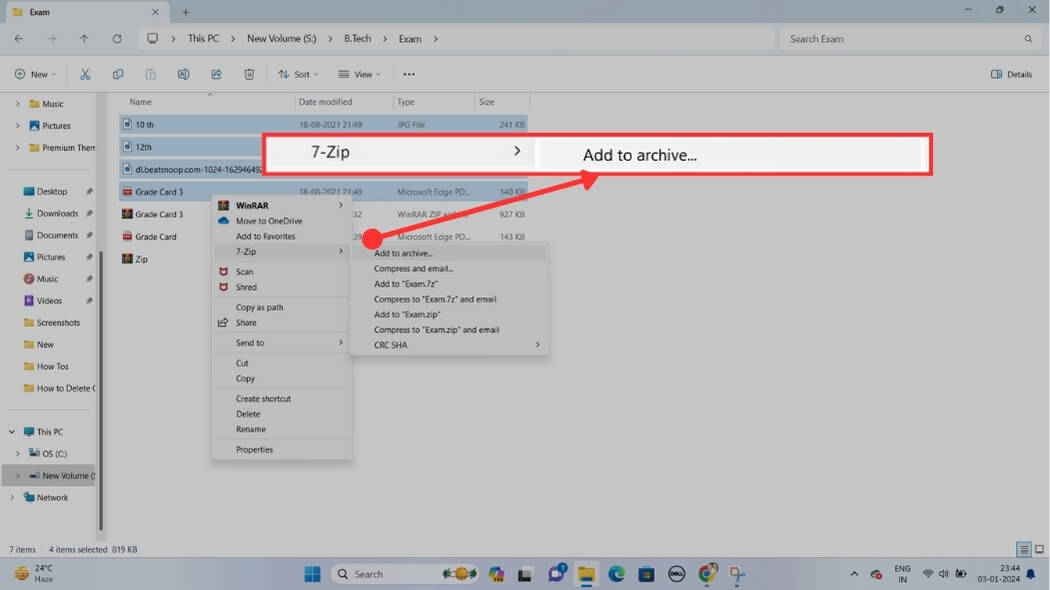Click the Paste toolbar icon
Image resolution: width=1050 pixels, height=590 pixels.
point(151,74)
